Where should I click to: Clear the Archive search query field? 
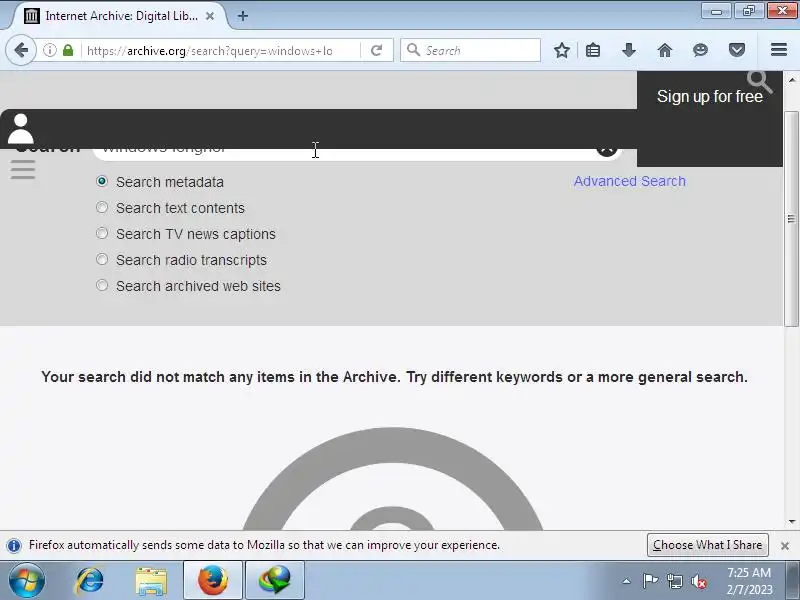606,151
